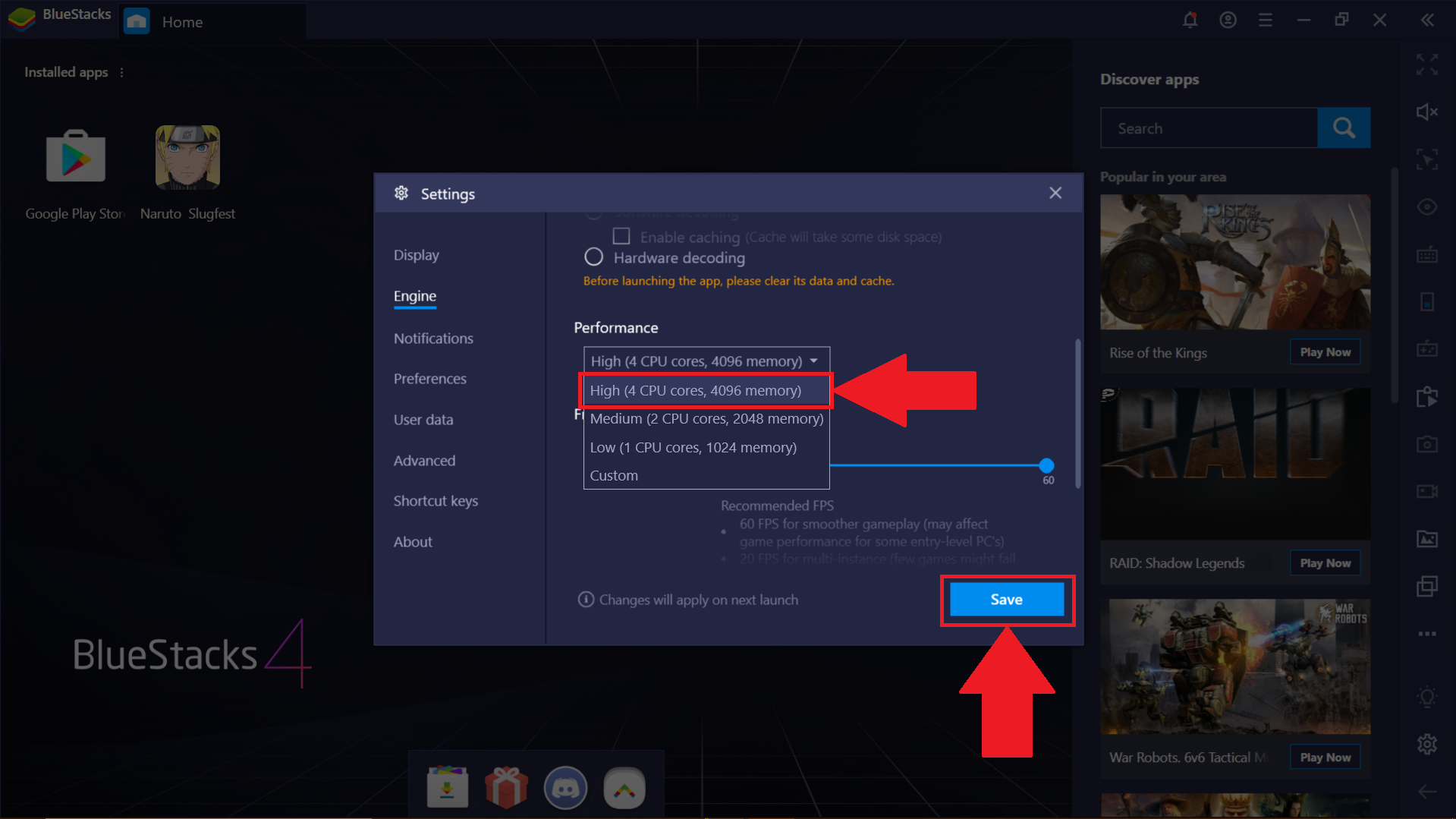1456x819 pixels.
Task: Open Discord icon in the dock
Action: (x=565, y=787)
